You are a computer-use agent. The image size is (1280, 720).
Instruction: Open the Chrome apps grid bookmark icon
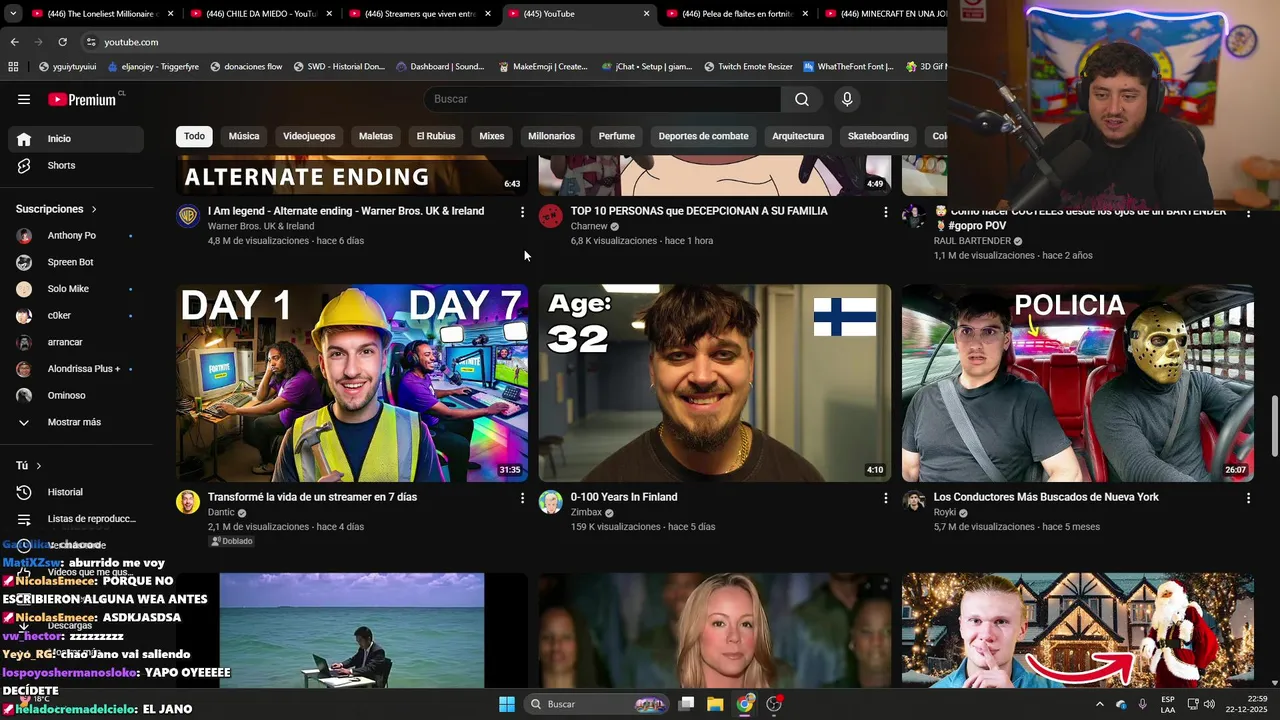coord(13,67)
